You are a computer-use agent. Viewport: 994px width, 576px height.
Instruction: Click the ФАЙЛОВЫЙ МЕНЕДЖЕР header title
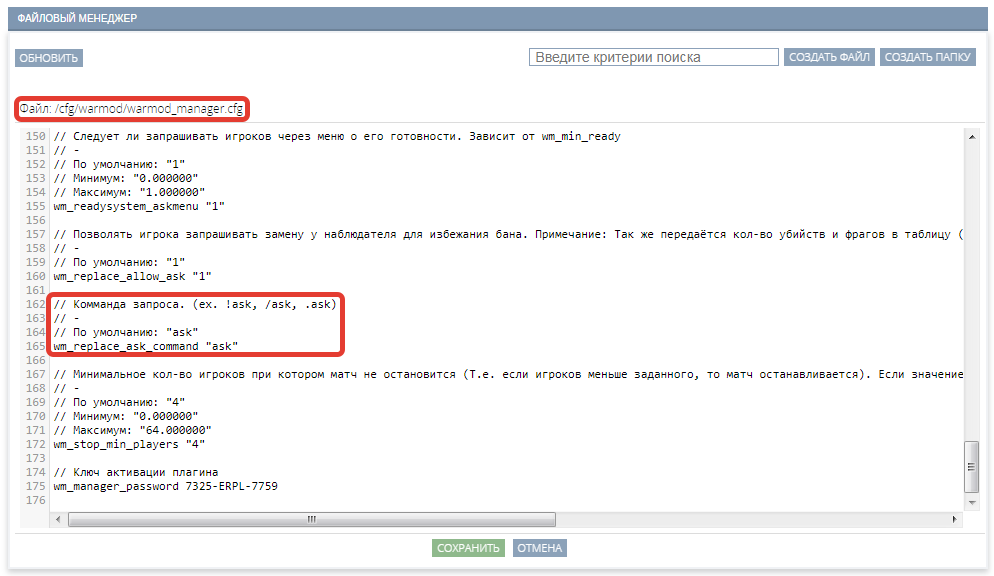coord(77,18)
